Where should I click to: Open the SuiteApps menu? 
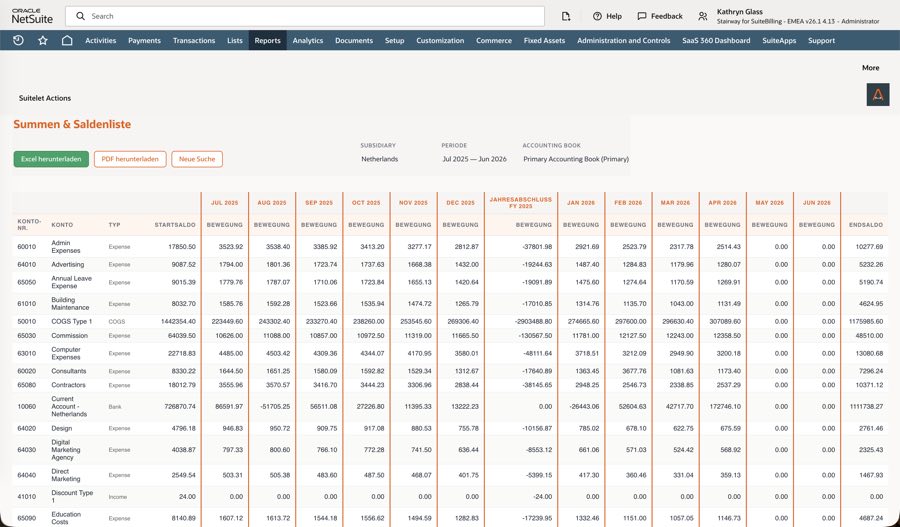(x=779, y=41)
